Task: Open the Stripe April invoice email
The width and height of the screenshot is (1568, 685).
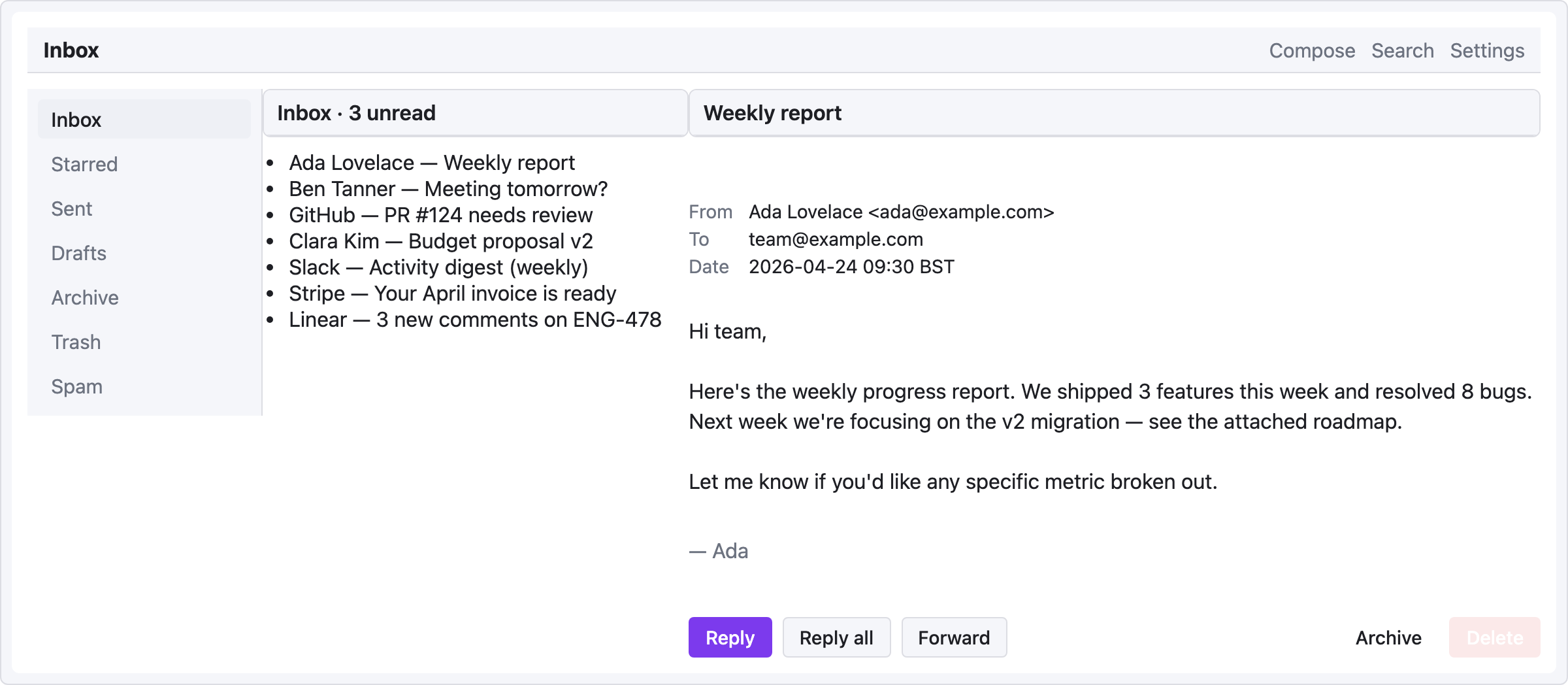Action: (x=452, y=293)
